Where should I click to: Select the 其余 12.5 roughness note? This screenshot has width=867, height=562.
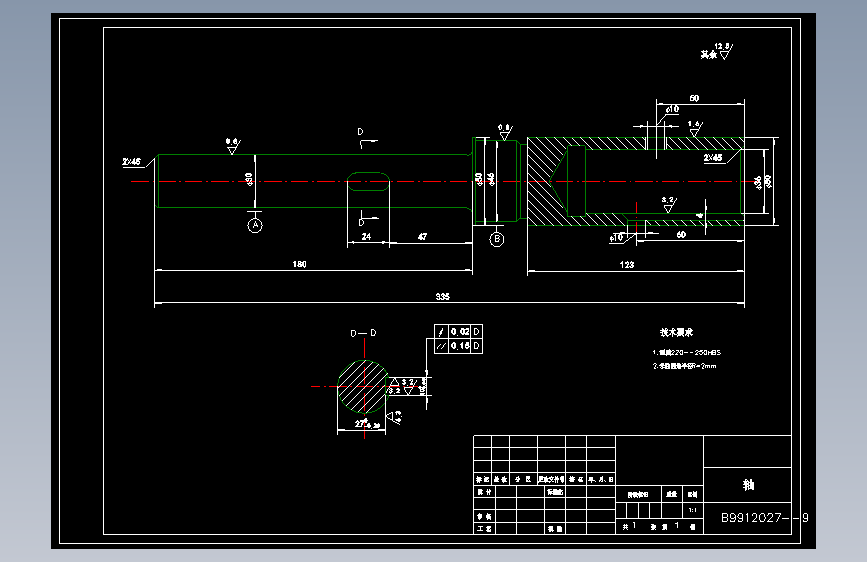coord(717,51)
